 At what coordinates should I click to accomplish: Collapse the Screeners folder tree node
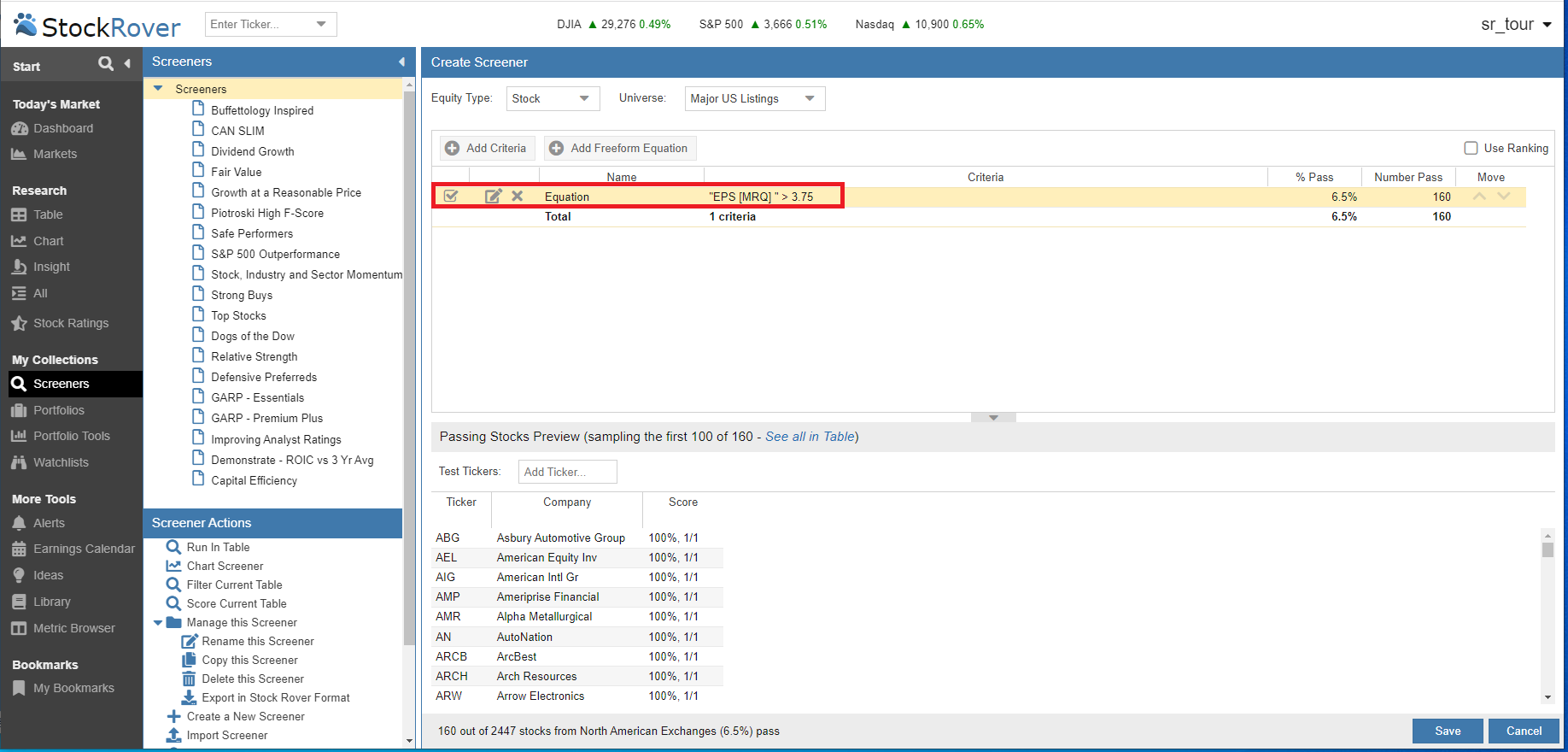(x=158, y=88)
